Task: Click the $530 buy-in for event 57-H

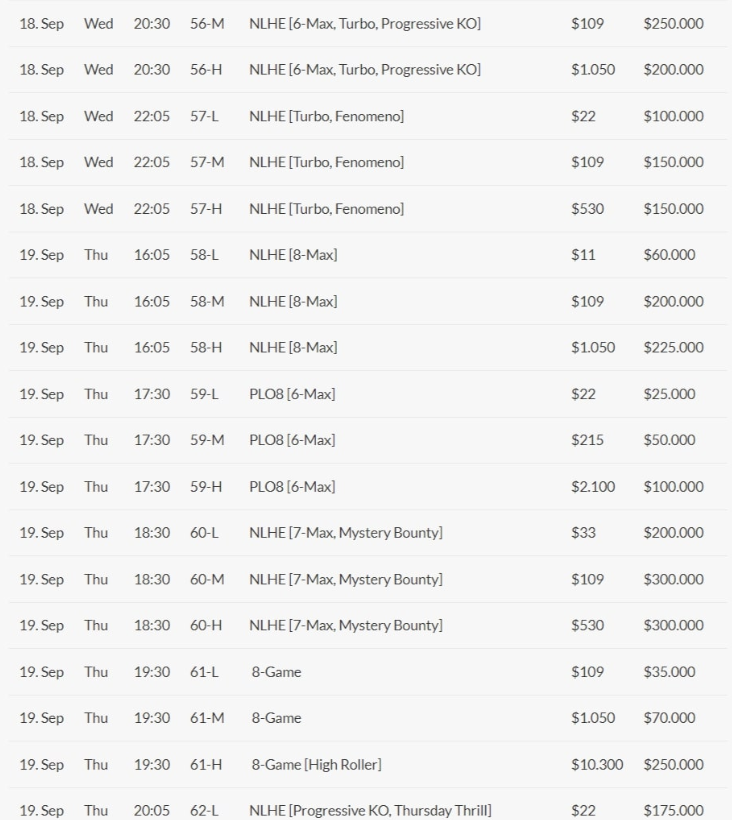Action: pos(587,209)
